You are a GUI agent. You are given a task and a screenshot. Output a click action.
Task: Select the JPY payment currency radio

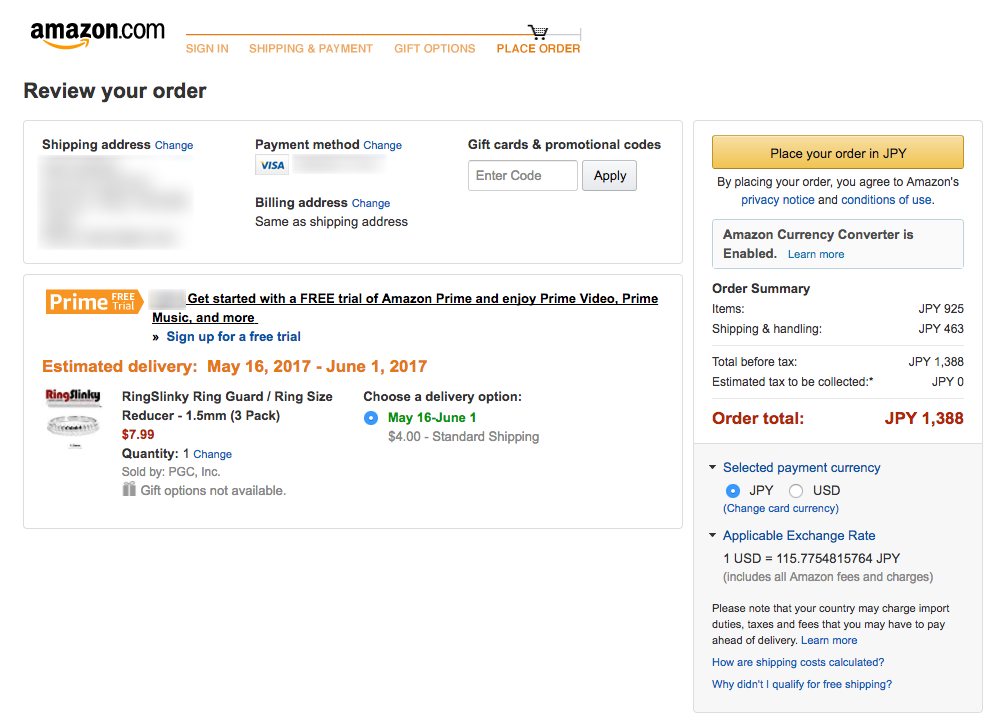pyautogui.click(x=733, y=491)
